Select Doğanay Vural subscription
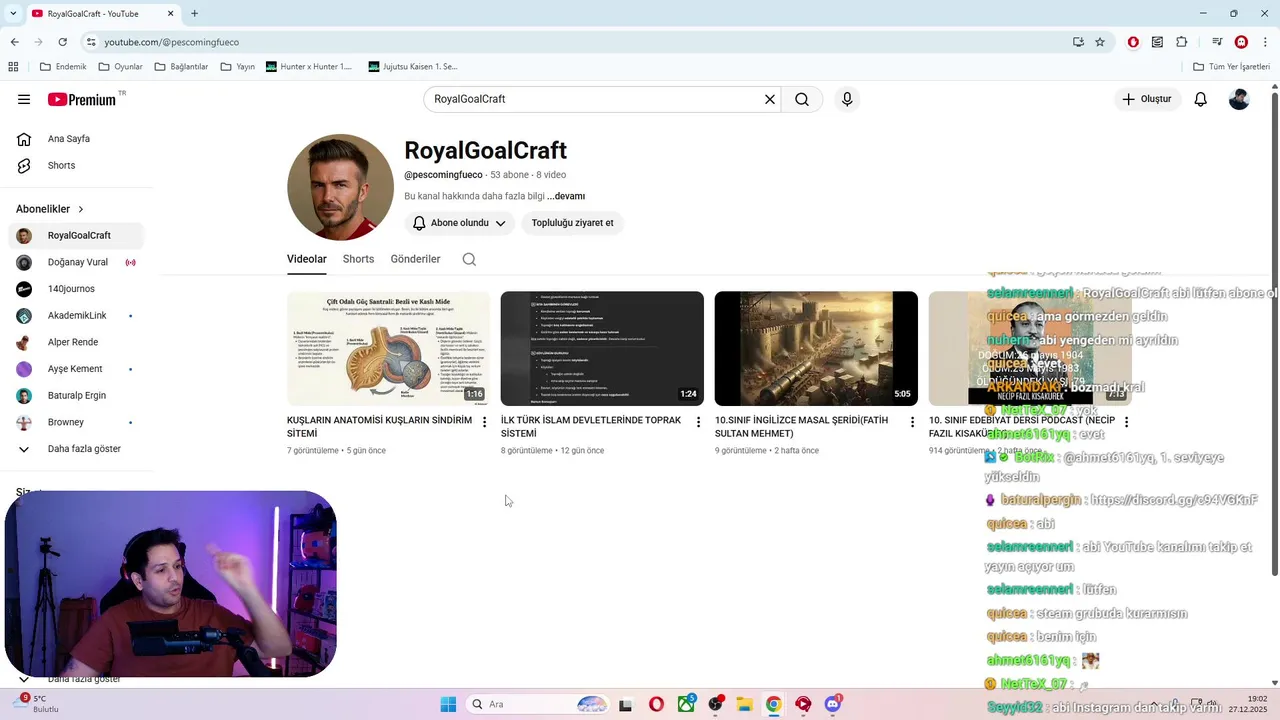 point(76,262)
